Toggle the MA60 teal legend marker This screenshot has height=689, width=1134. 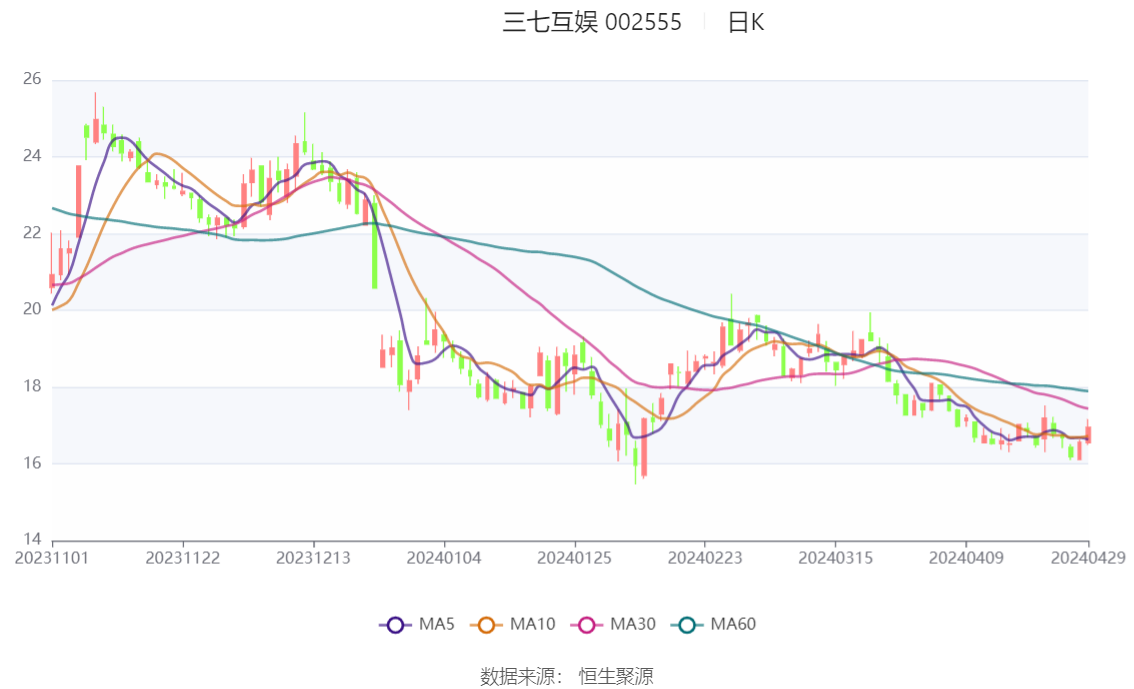[x=687, y=625]
